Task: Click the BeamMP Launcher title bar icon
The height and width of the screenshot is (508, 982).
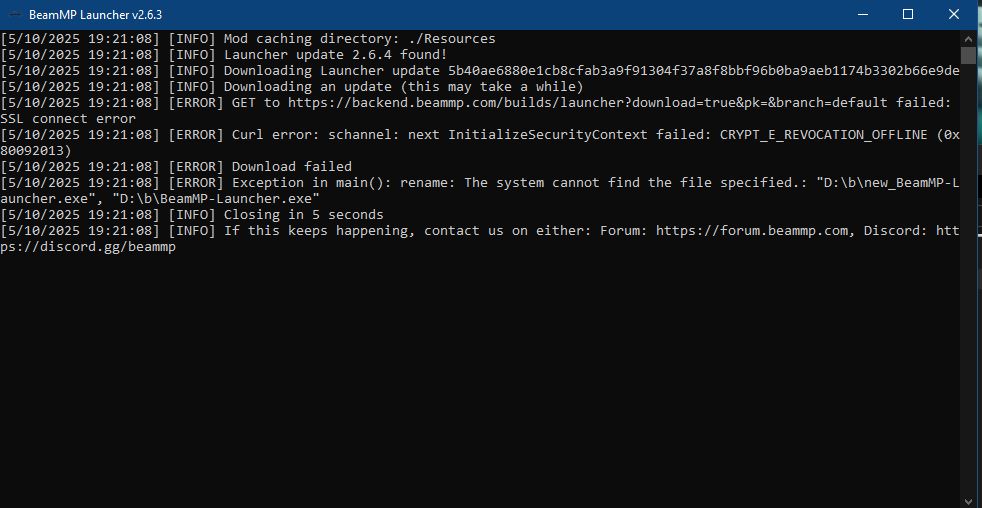Action: coord(15,14)
